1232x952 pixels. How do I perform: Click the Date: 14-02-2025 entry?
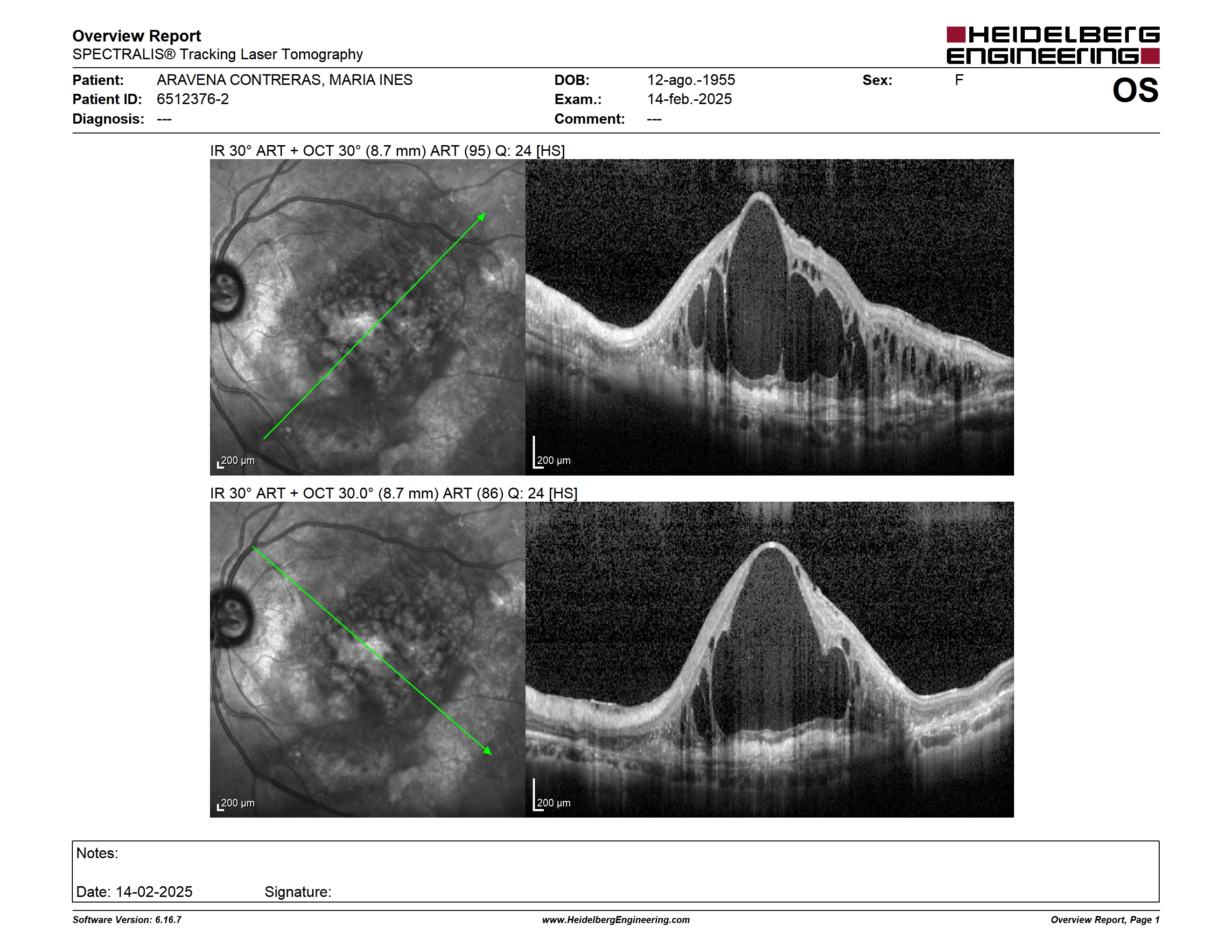pos(134,892)
